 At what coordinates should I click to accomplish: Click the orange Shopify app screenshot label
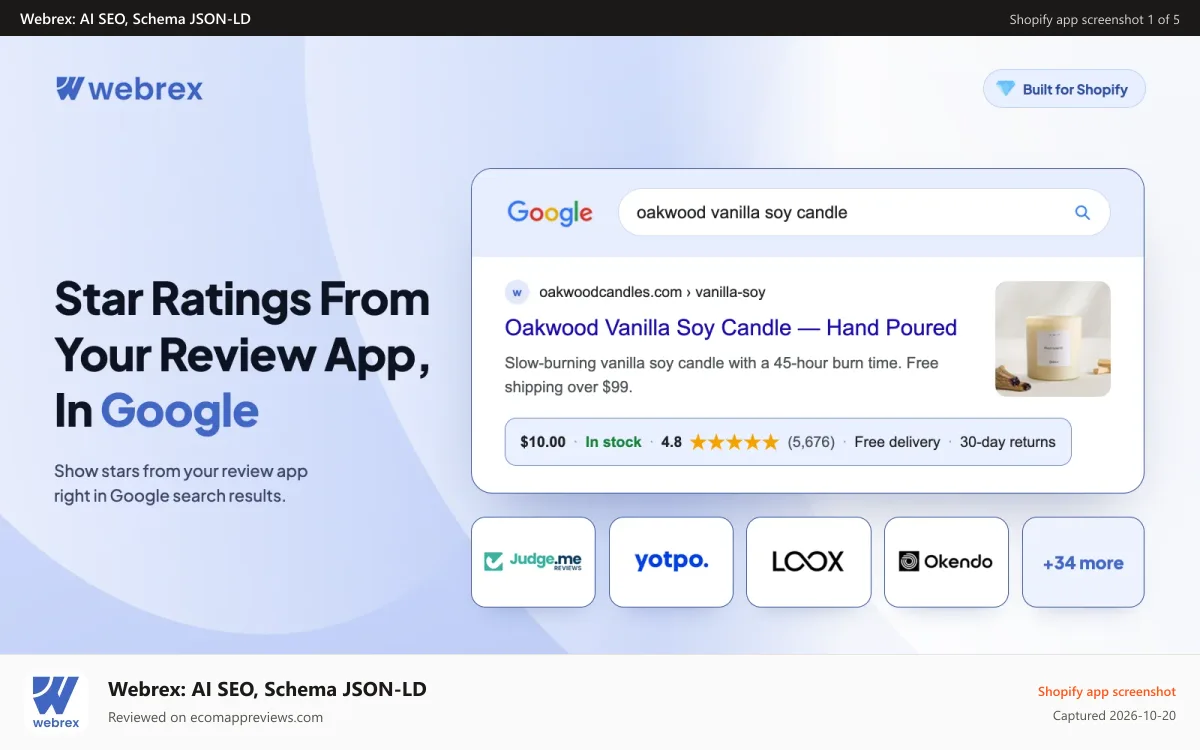[1107, 692]
